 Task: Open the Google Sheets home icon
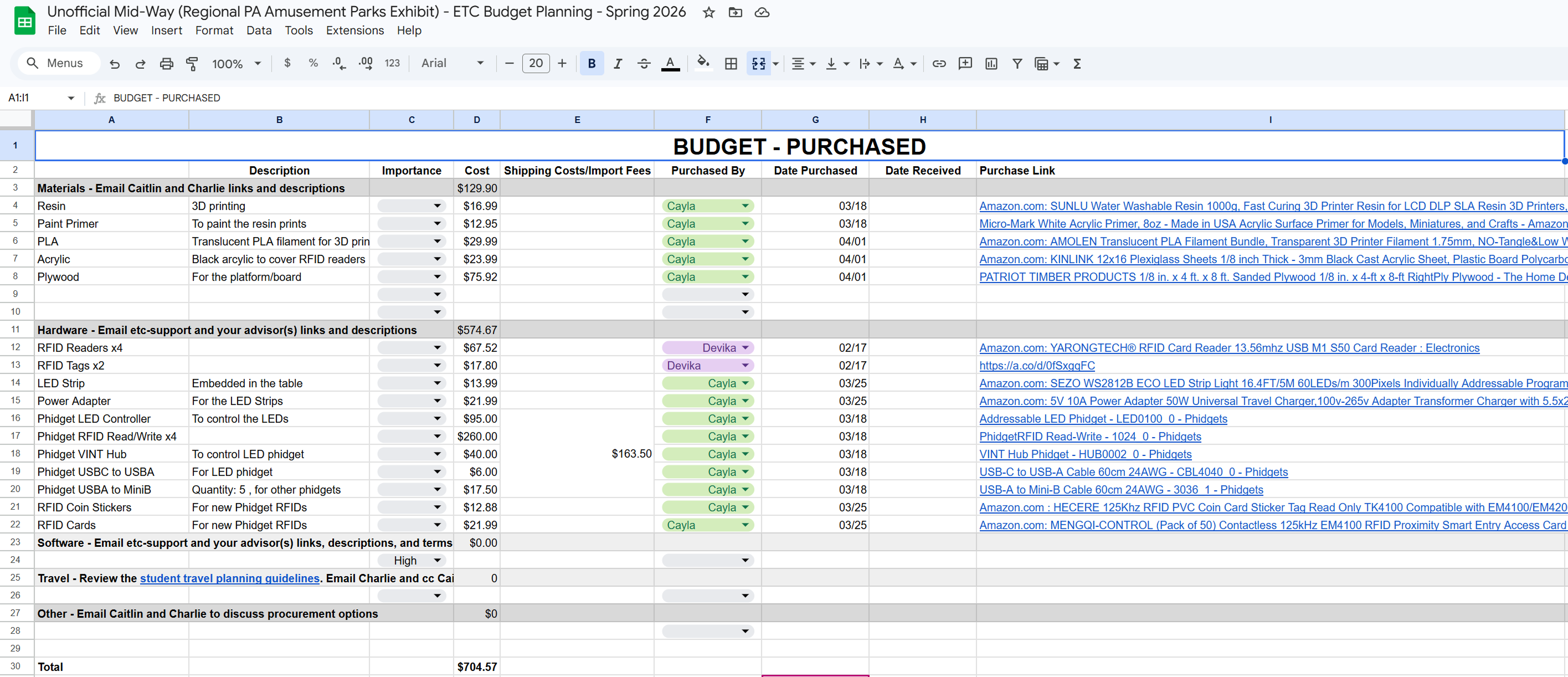coord(24,20)
